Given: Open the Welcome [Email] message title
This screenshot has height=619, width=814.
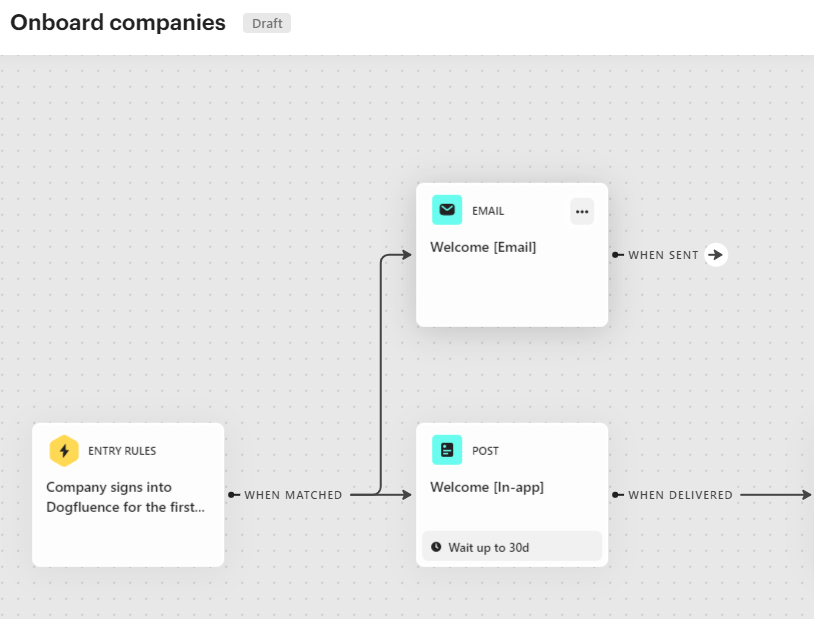Looking at the screenshot, I should pyautogui.click(x=483, y=247).
